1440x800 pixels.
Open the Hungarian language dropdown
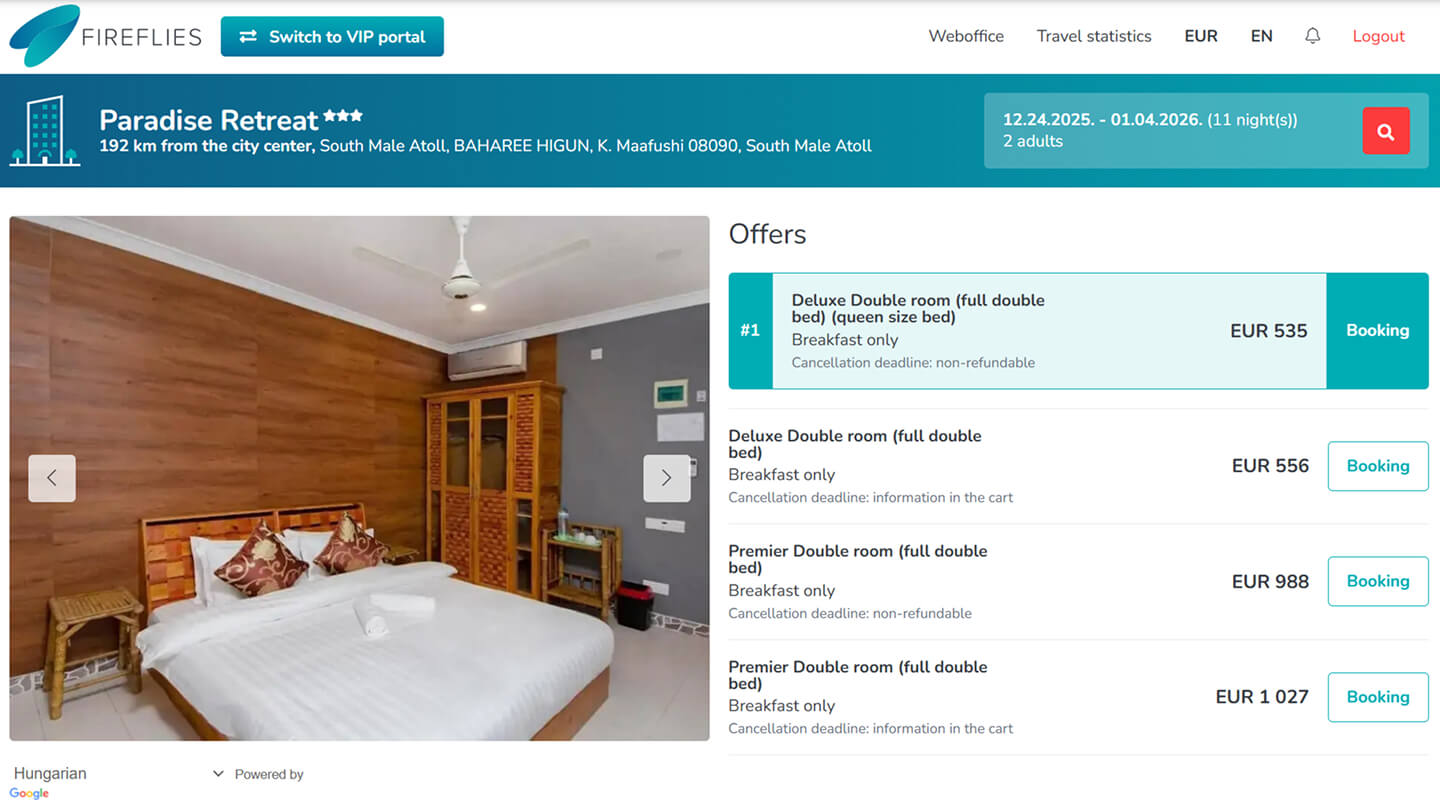tap(118, 774)
